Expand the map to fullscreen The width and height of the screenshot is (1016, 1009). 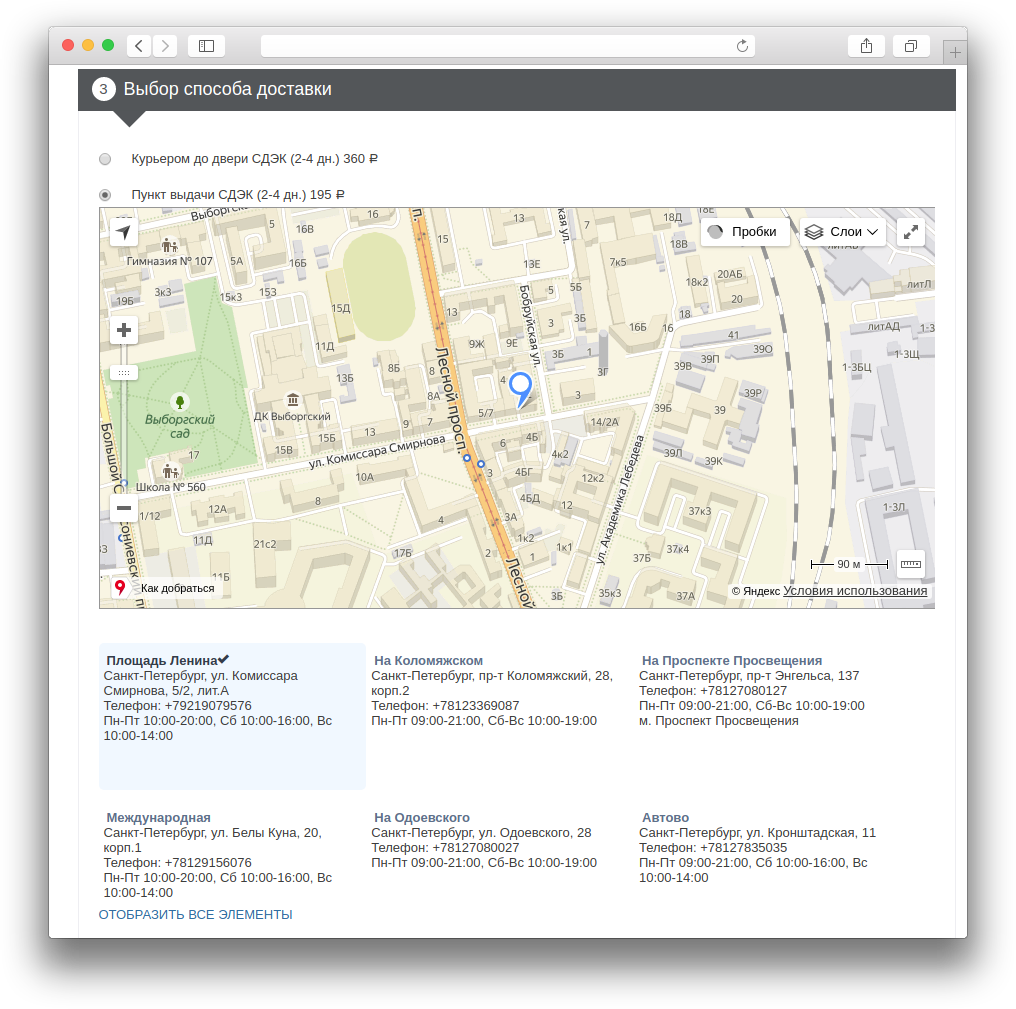[910, 232]
